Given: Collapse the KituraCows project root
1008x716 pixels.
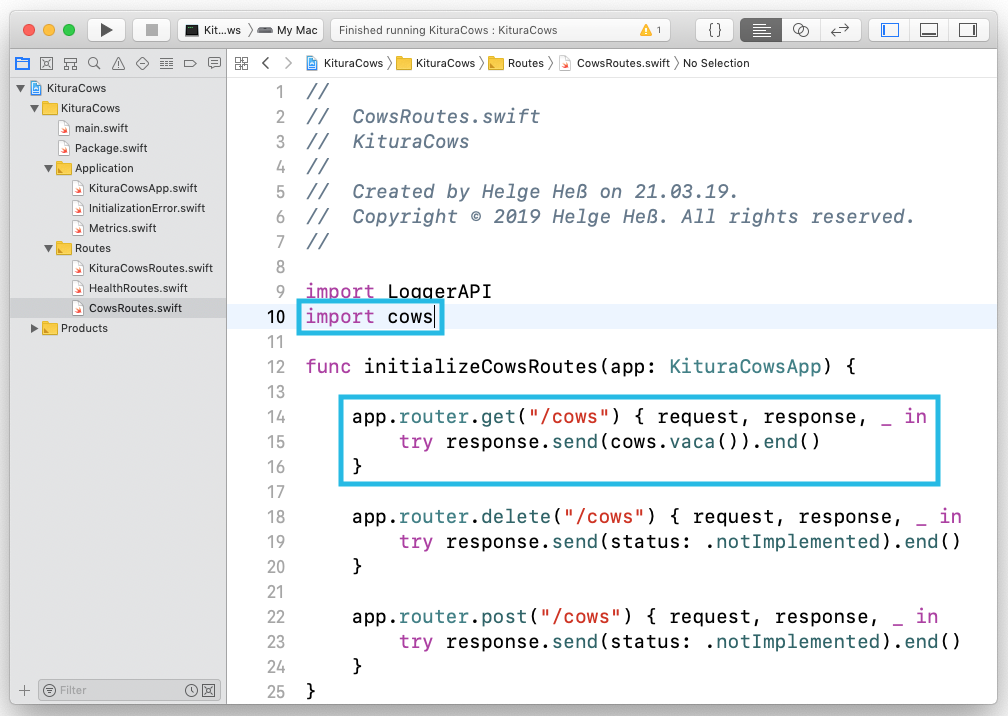Looking at the screenshot, I should click(21, 88).
